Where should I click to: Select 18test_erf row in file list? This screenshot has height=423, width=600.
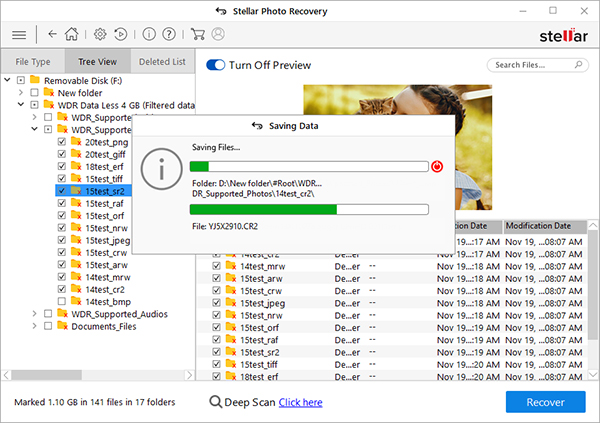(x=392, y=376)
